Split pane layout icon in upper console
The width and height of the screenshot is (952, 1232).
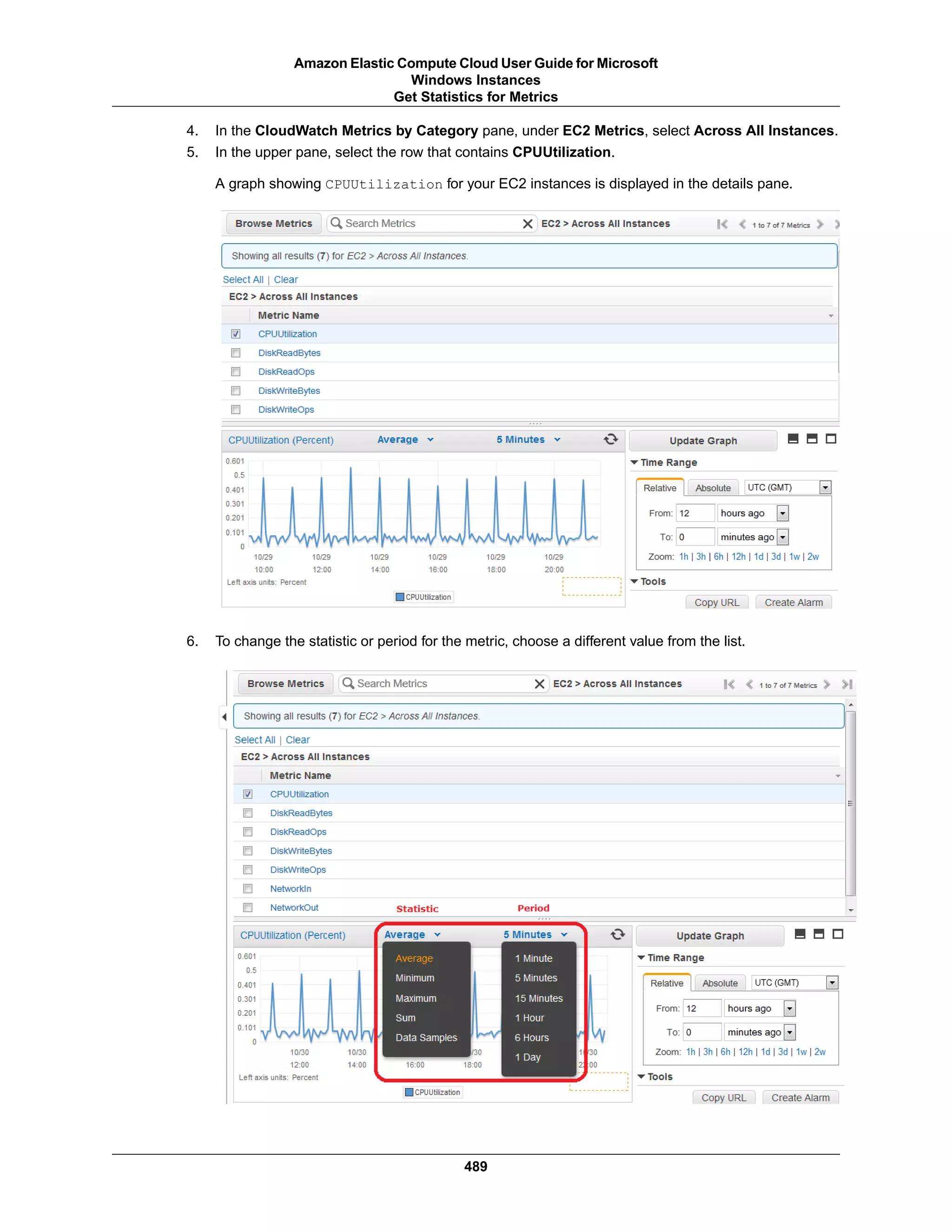point(812,438)
